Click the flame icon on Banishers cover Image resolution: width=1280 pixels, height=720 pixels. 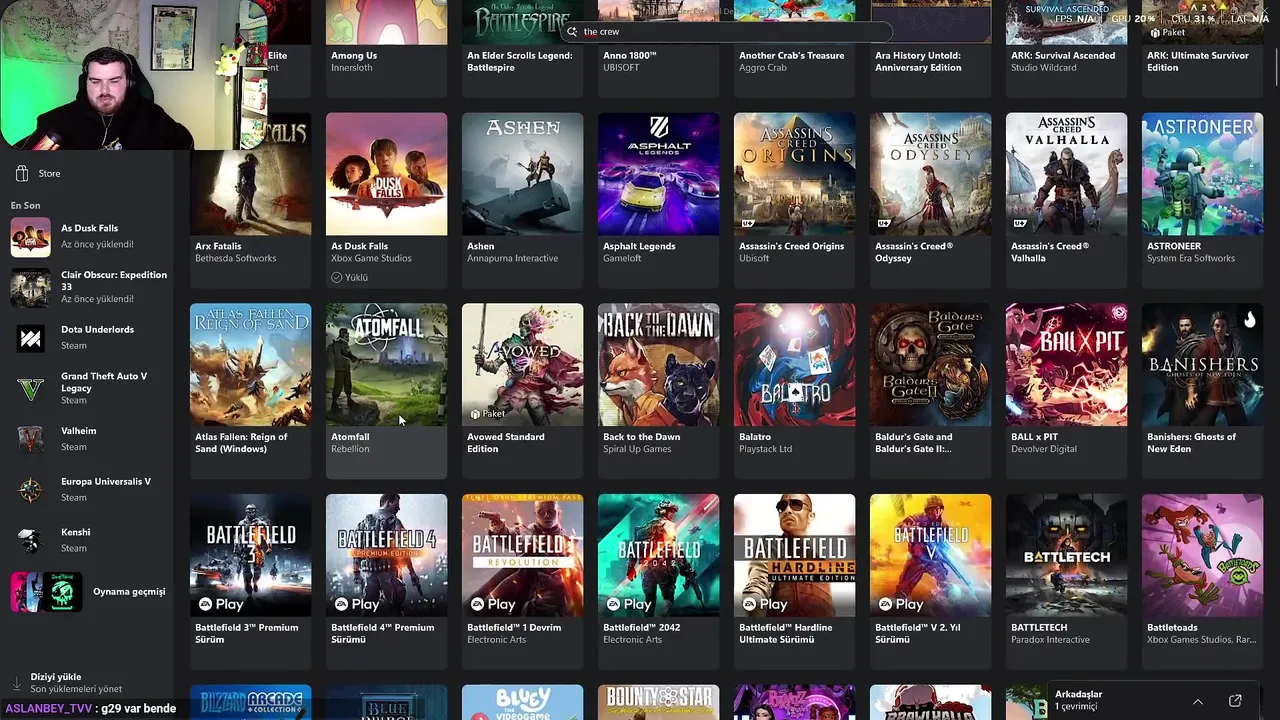tap(1249, 319)
